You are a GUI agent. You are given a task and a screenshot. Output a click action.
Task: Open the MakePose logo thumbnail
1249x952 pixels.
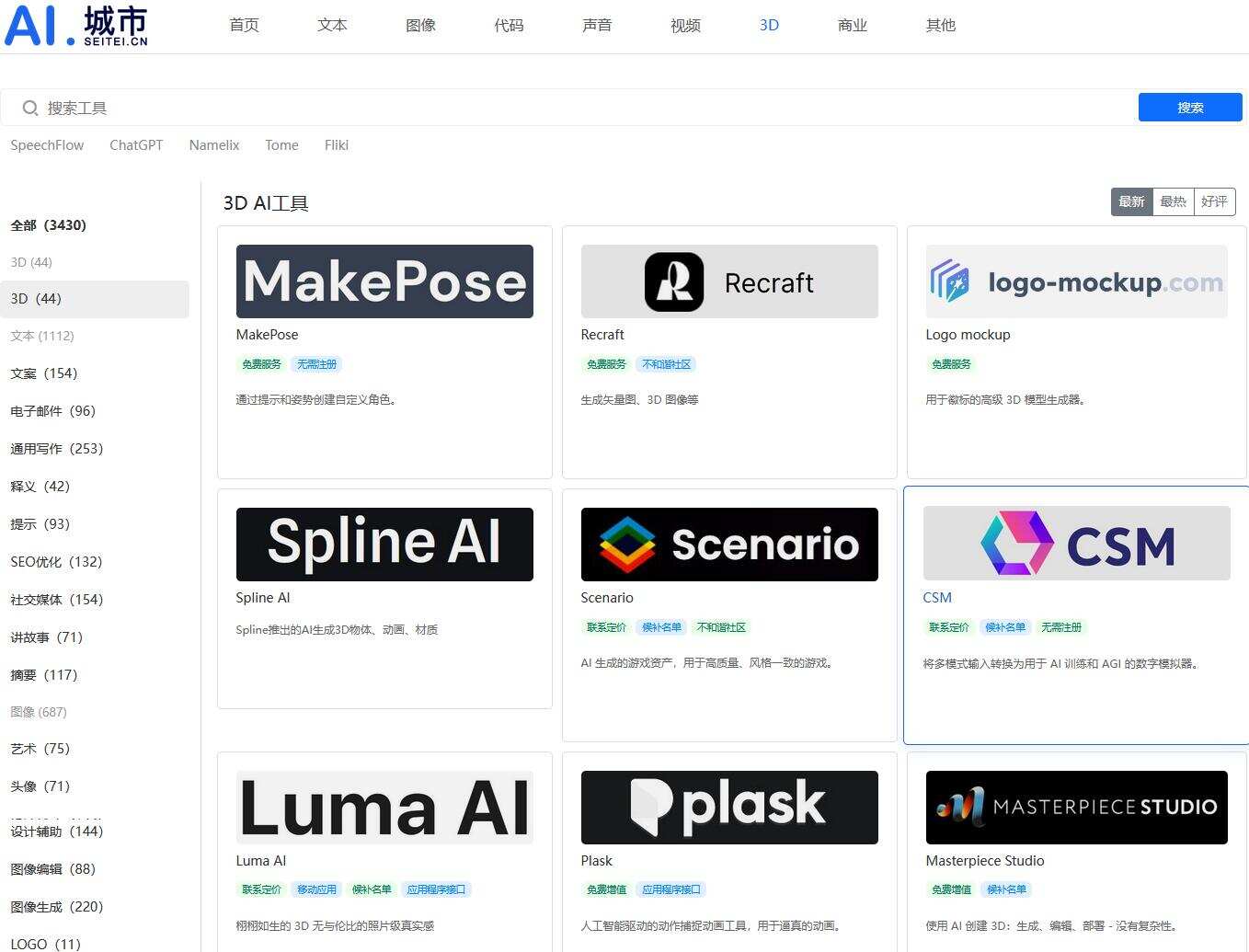point(384,281)
